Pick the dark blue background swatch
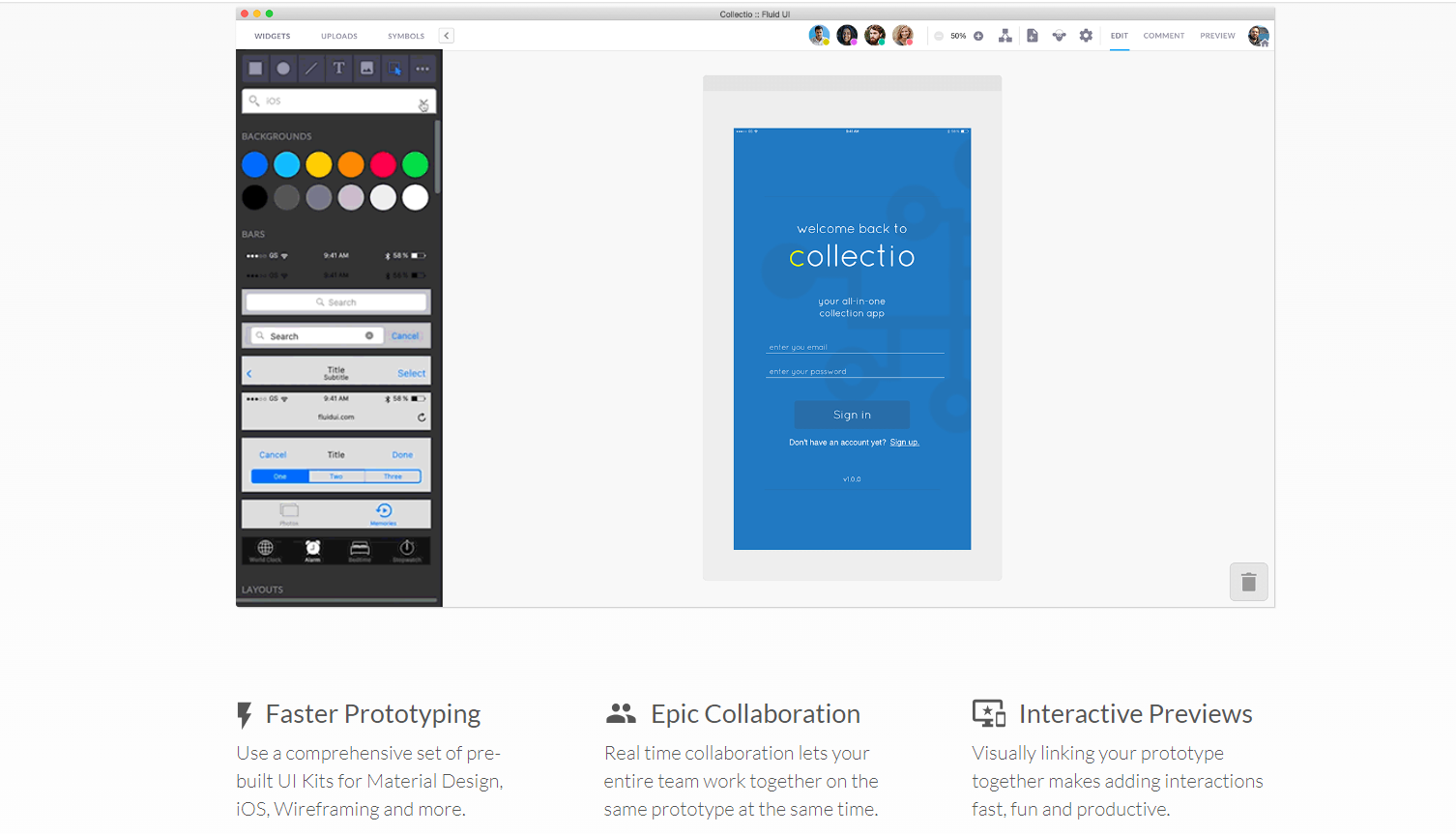The width and height of the screenshot is (1456, 834). [255, 165]
